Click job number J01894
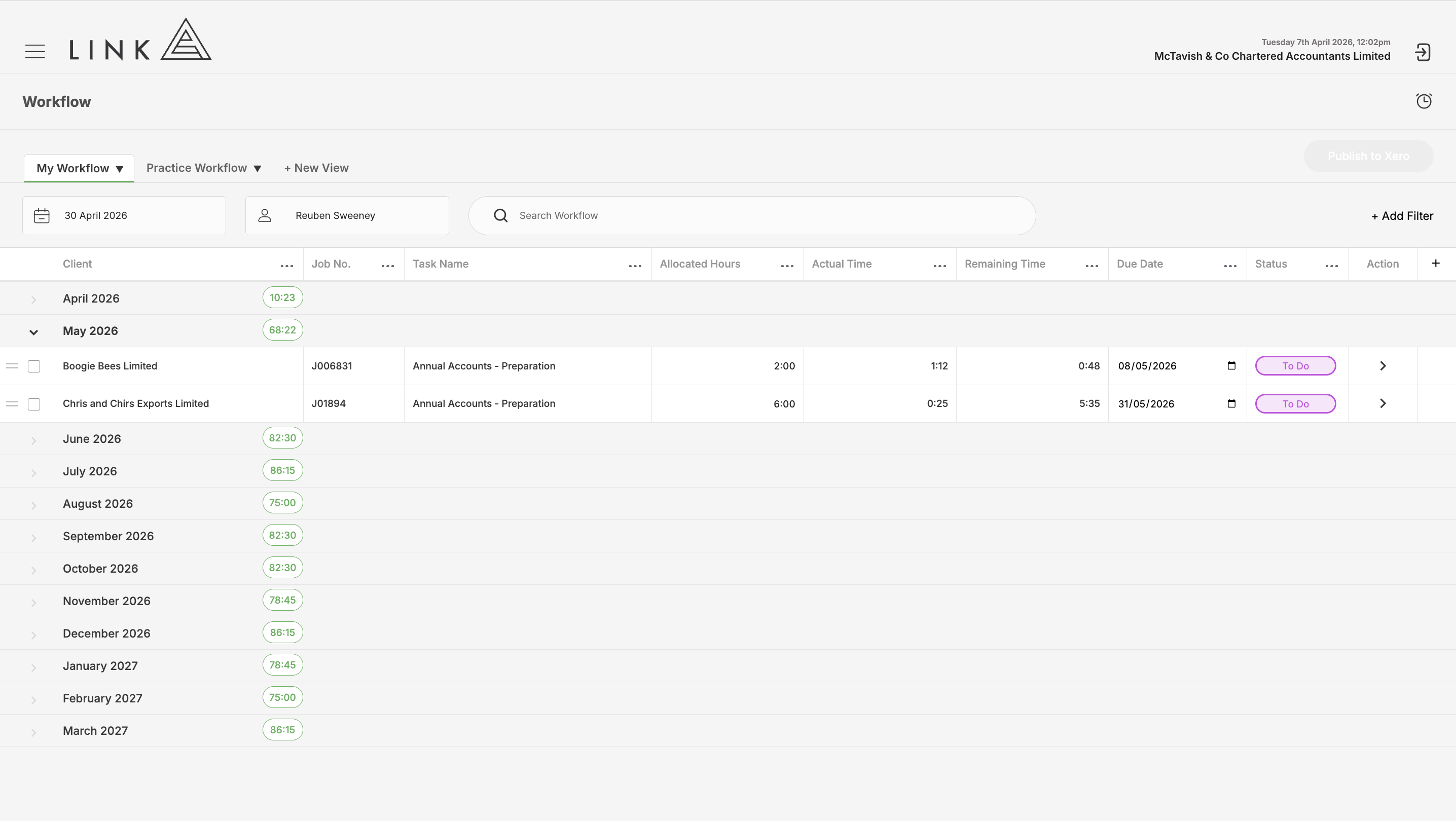Image resolution: width=1456 pixels, height=821 pixels. (x=329, y=403)
